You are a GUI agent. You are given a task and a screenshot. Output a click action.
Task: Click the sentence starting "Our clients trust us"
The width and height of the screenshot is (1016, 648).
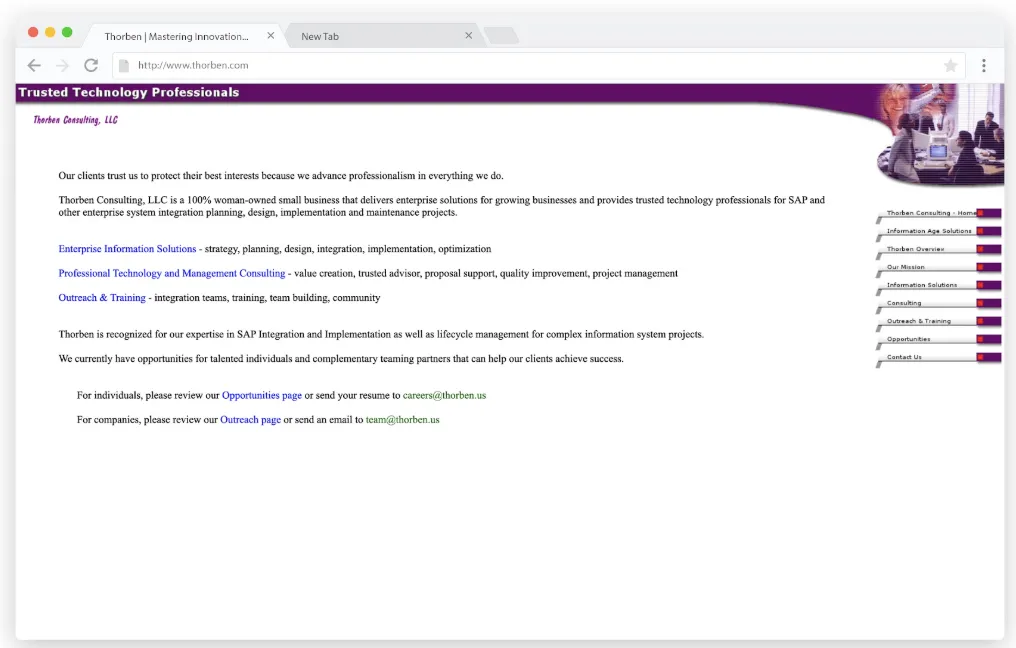(x=281, y=176)
